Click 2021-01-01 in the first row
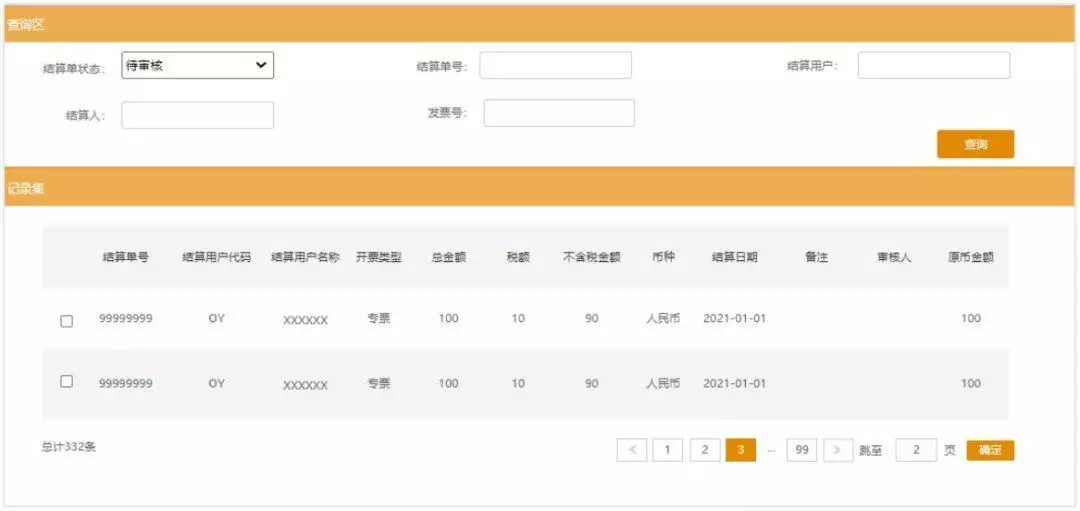Image resolution: width=1080 pixels, height=511 pixels. point(734,319)
